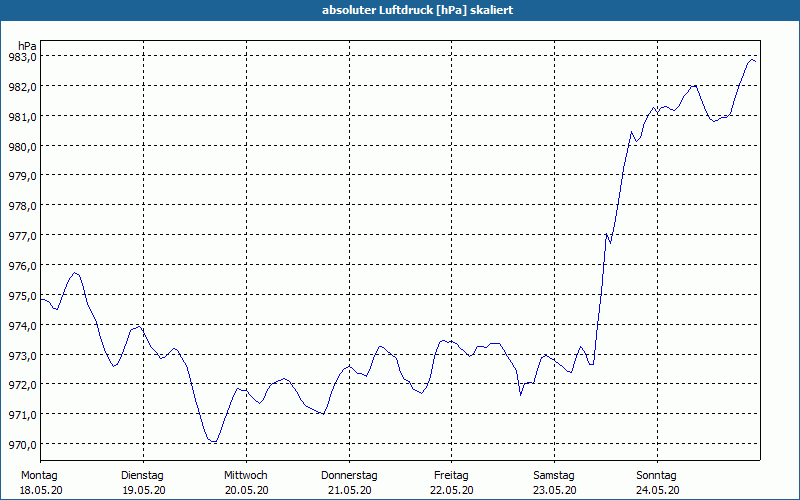This screenshot has width=800, height=500.
Task: Click the 970,0 y-axis label
Action: (22, 444)
